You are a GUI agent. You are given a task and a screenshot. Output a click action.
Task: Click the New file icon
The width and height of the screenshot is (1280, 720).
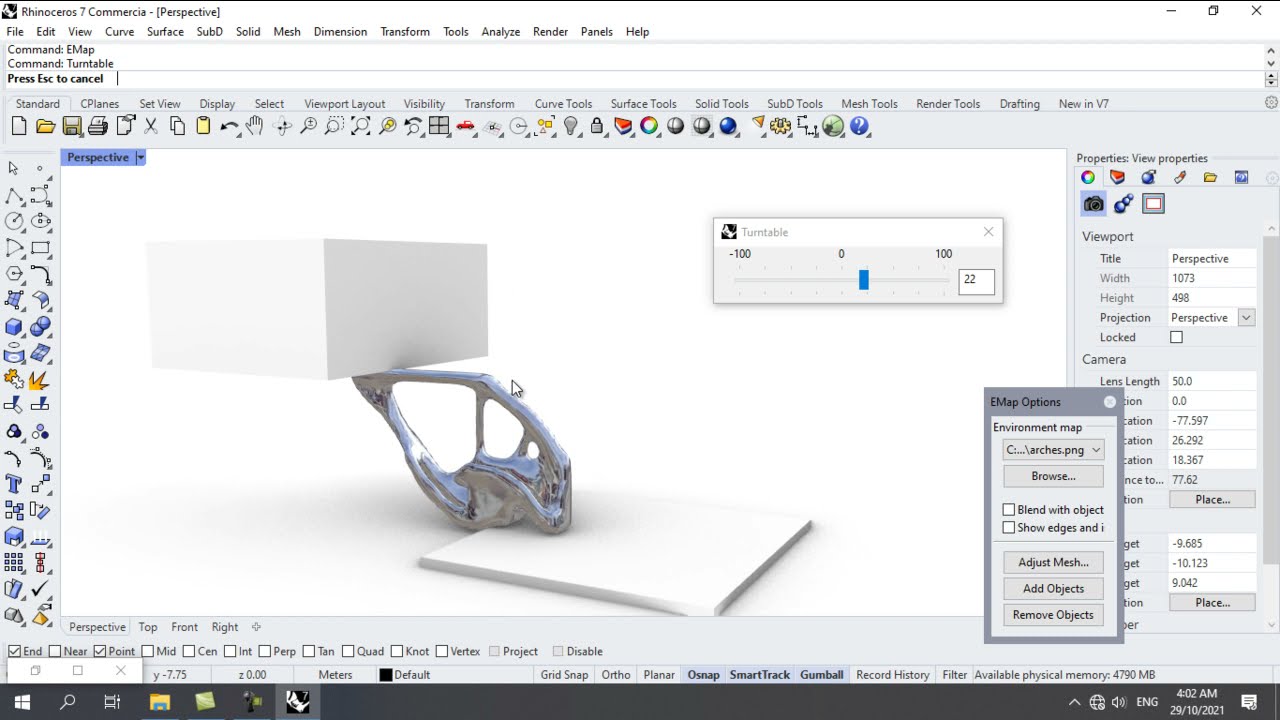[x=19, y=126]
